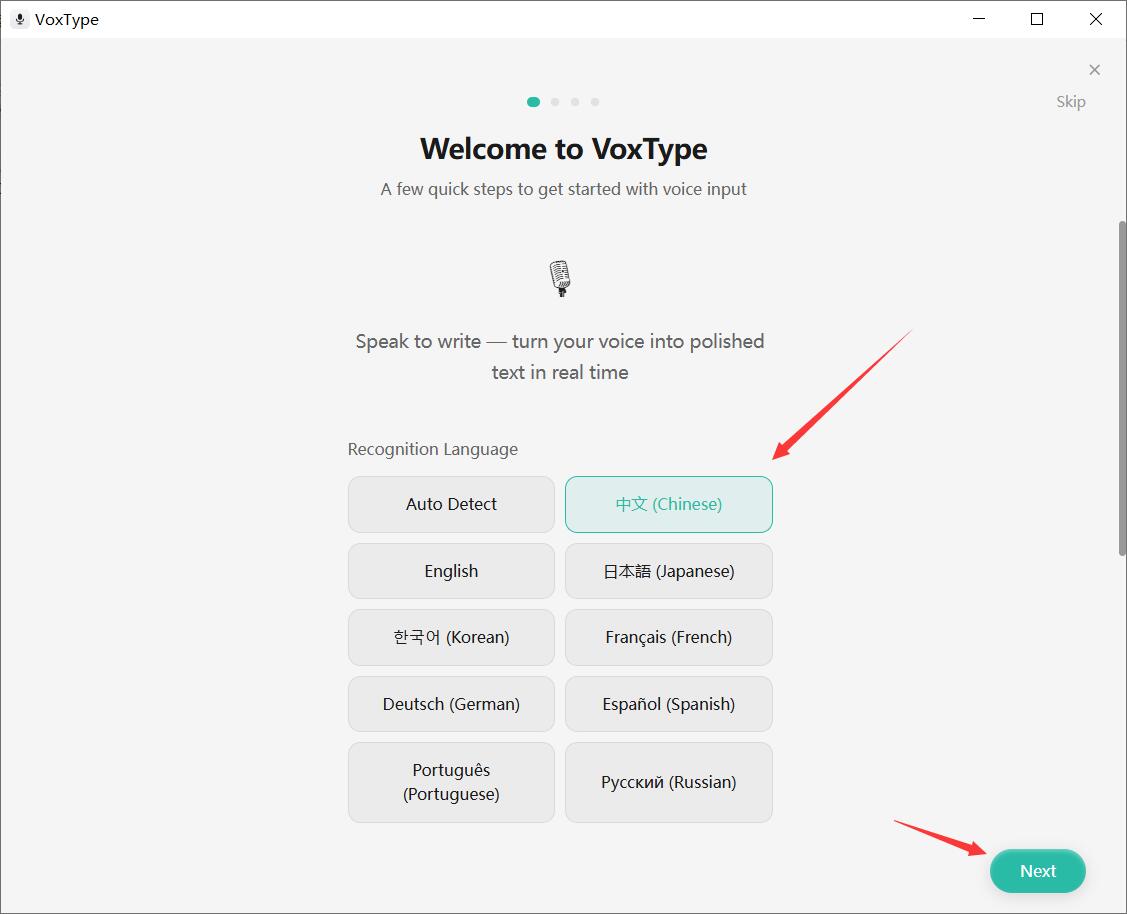Click the vintage microphone illustration
This screenshot has height=914, width=1127.
(560, 279)
